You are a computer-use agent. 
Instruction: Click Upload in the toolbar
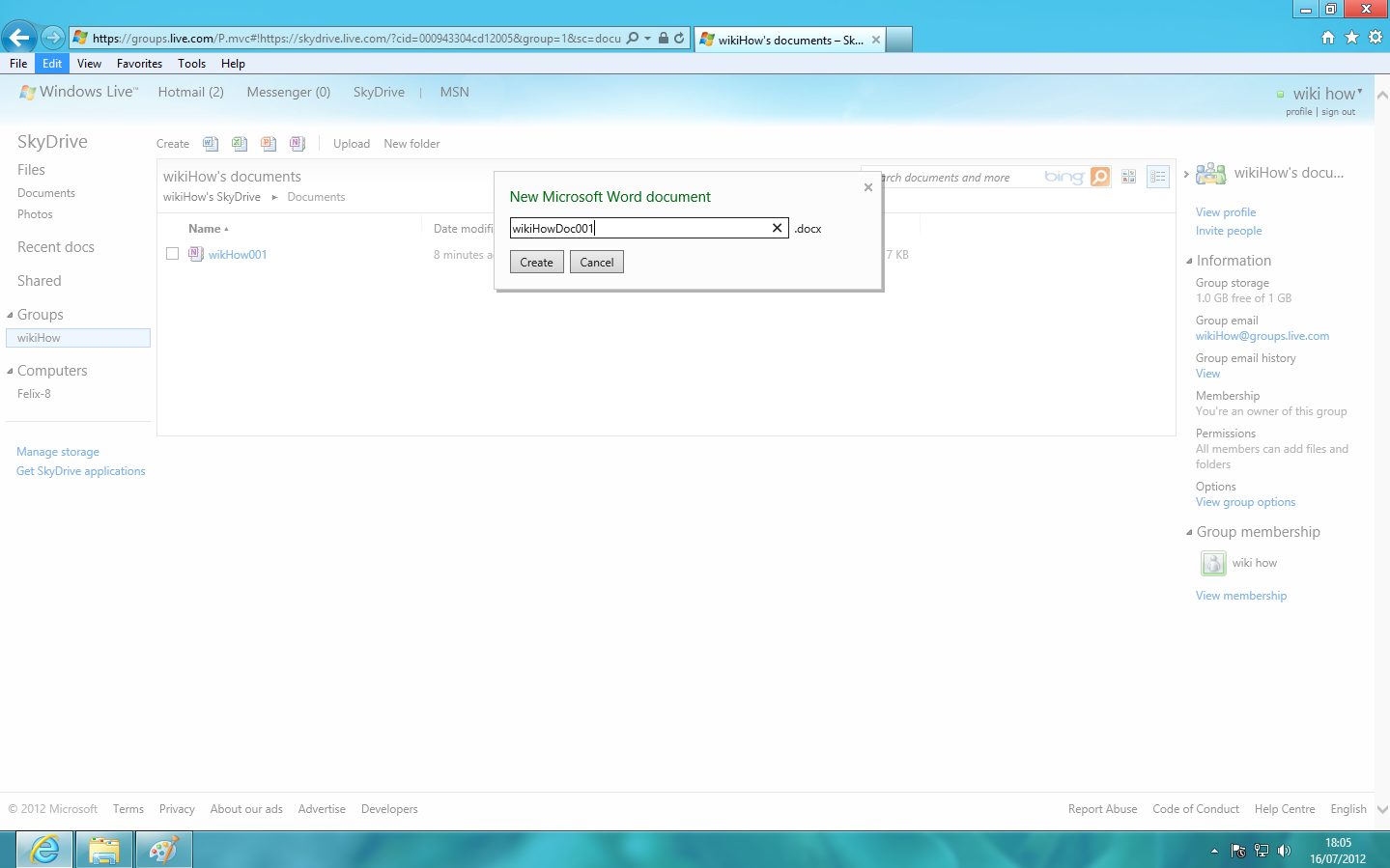(x=352, y=144)
